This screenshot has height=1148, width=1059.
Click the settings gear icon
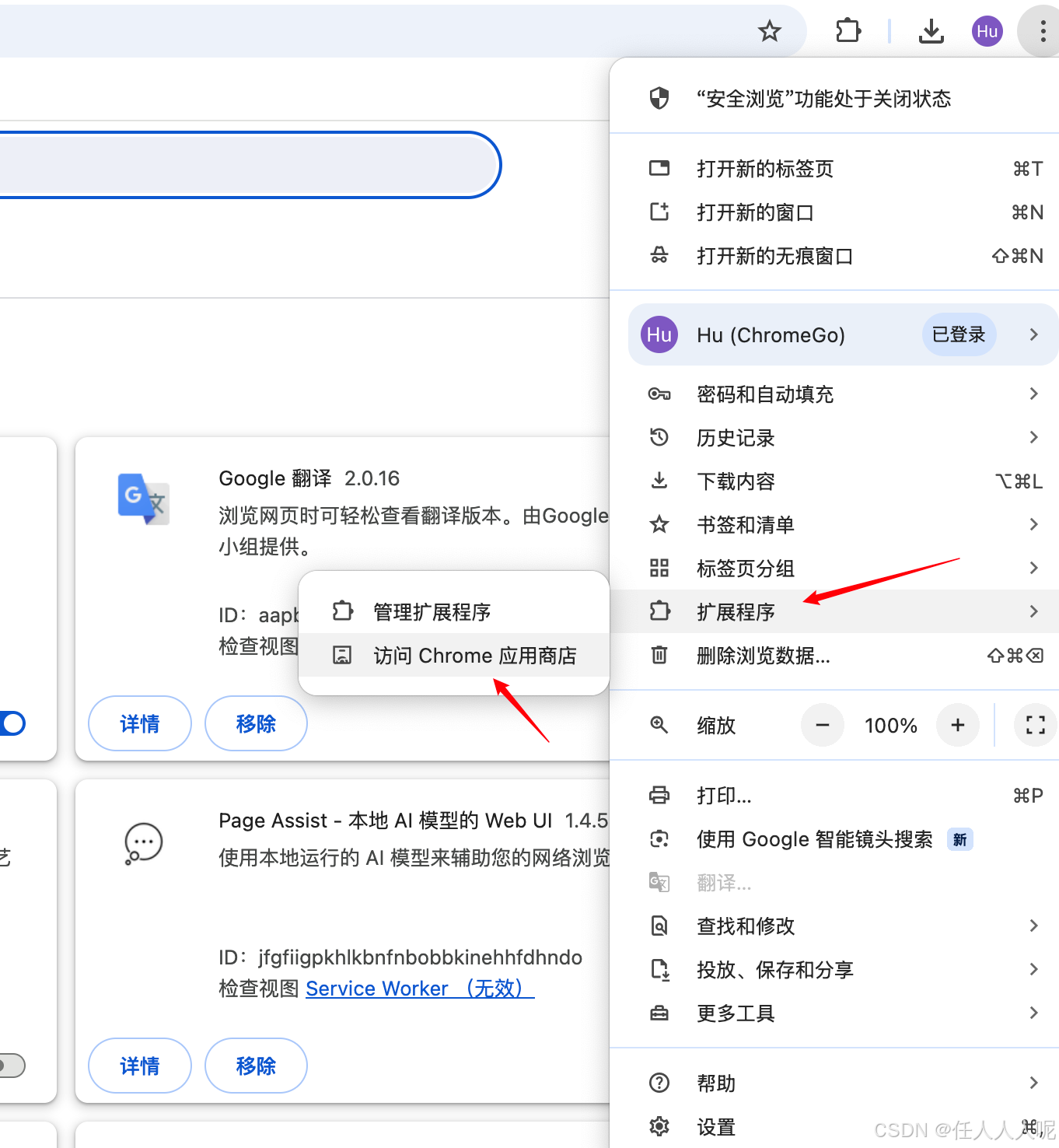click(659, 1126)
